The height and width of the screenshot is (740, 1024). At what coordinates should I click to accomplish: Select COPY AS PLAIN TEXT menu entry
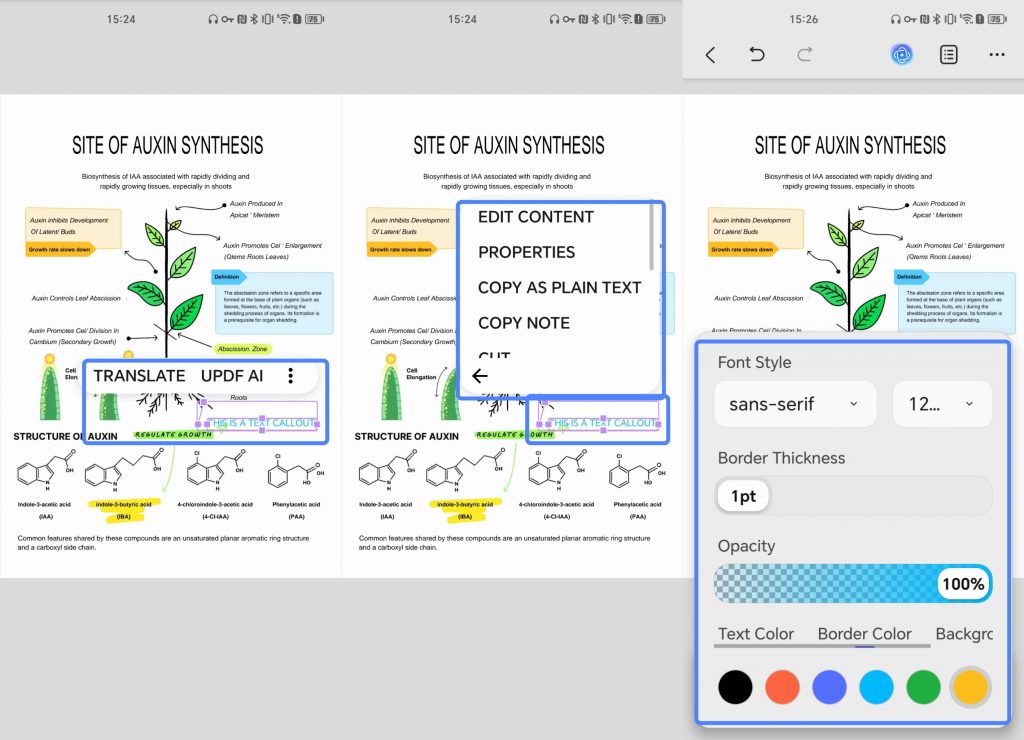(x=560, y=287)
